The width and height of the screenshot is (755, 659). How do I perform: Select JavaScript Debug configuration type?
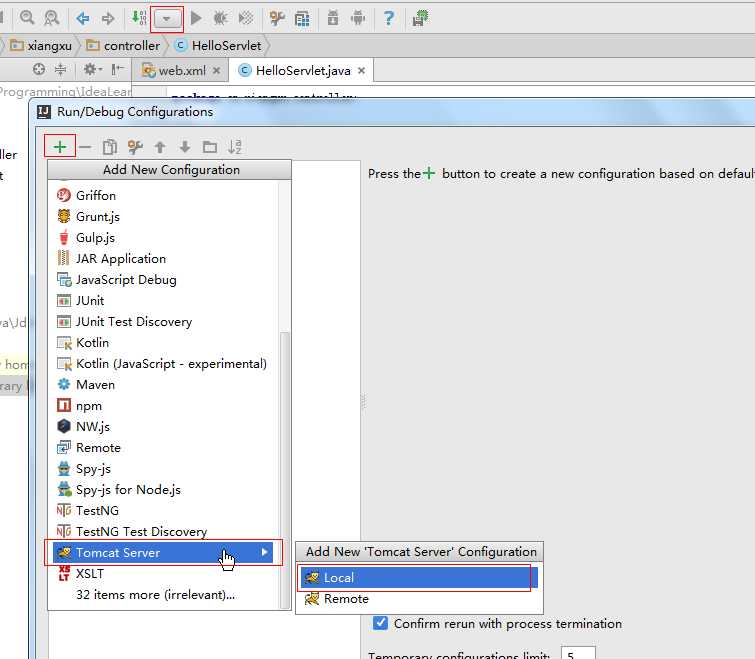coord(164,280)
